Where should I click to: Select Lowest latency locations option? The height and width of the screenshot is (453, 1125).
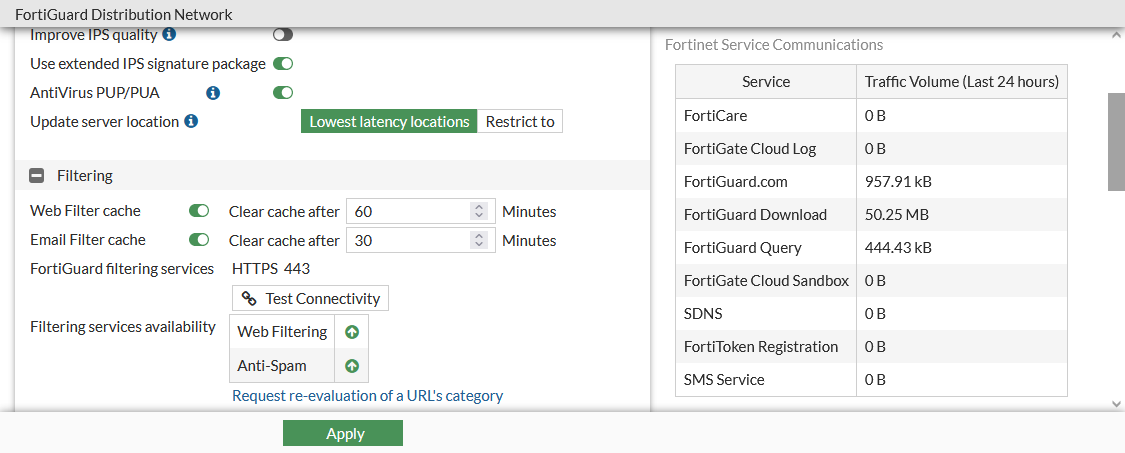pos(389,122)
